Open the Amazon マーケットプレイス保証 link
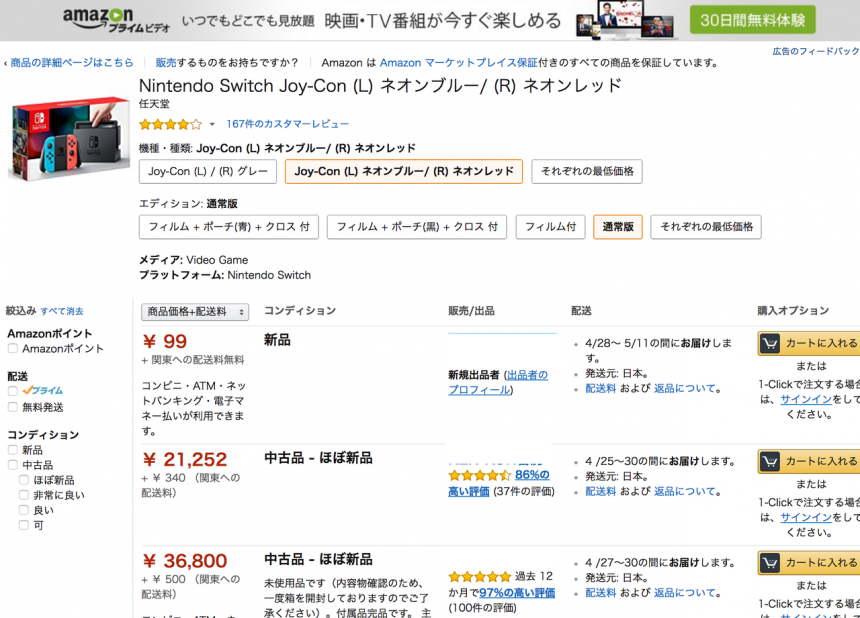The height and width of the screenshot is (618, 860). coord(459,63)
